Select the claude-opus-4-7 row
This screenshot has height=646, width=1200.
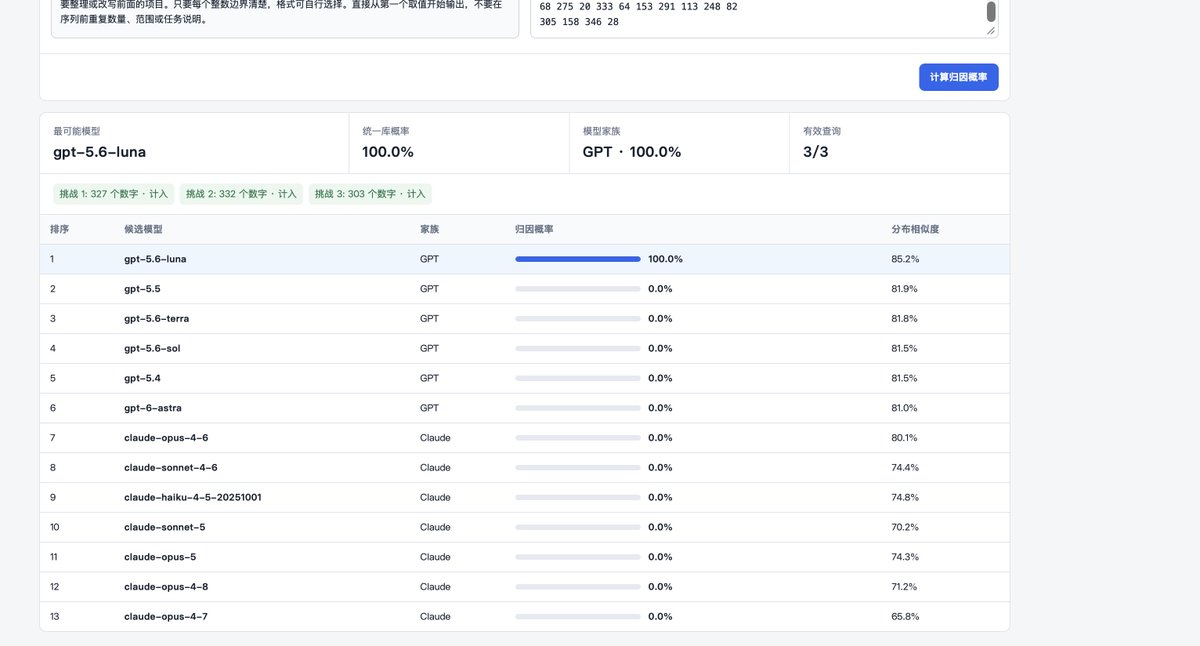(x=524, y=617)
